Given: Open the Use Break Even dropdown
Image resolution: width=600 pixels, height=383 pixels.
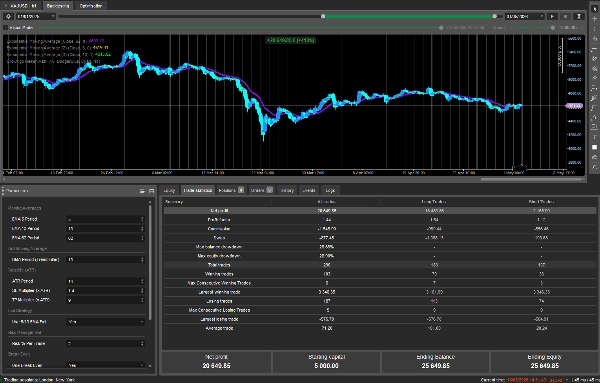Looking at the screenshot, I should tap(105, 365).
